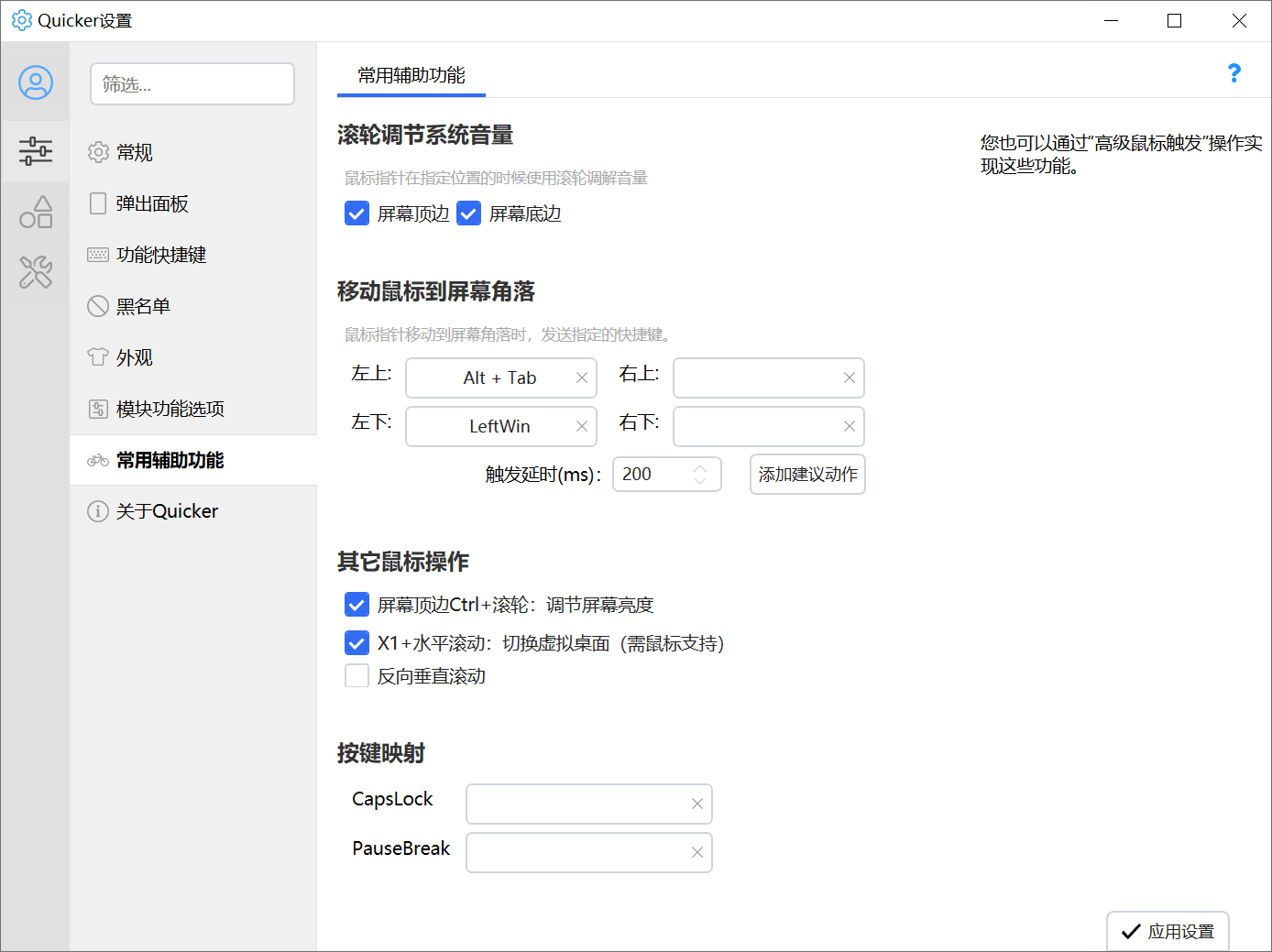Toggle X1+水平滚动 virtual desktop option
The width and height of the screenshot is (1272, 952).
(356, 643)
